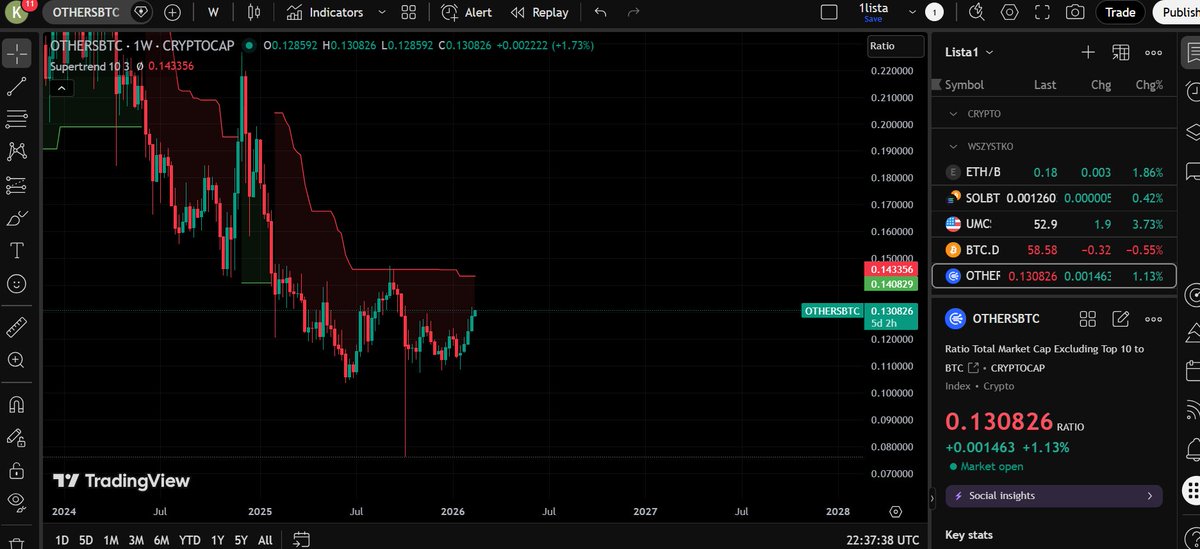Toggle lock all drawings
This screenshot has height=549, width=1200.
17,470
